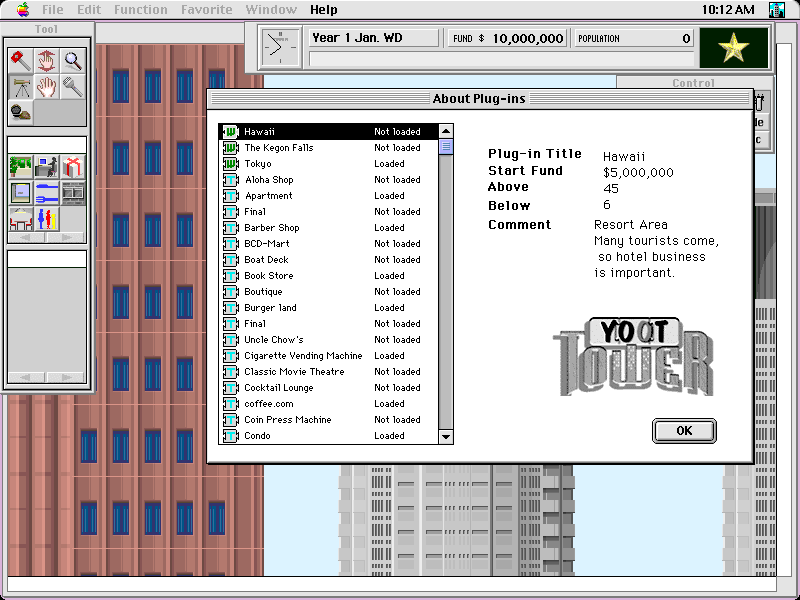Select the magnifying glass zoom tool
Image resolution: width=800 pixels, height=600 pixels.
coord(72,60)
